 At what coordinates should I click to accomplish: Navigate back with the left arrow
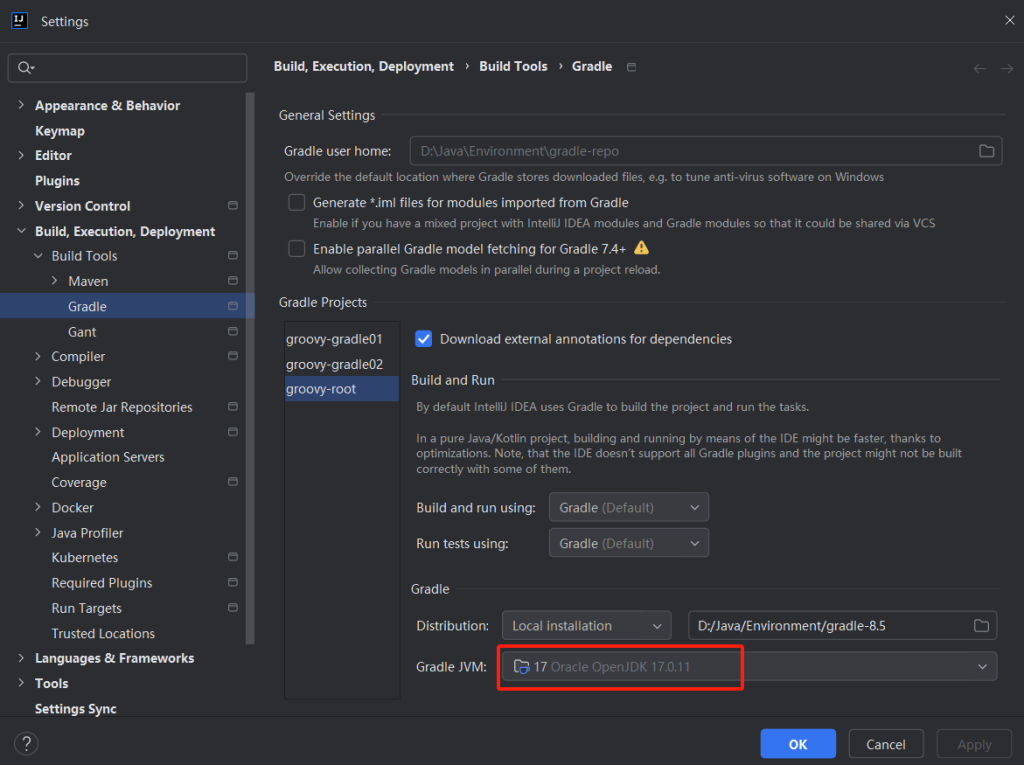980,68
